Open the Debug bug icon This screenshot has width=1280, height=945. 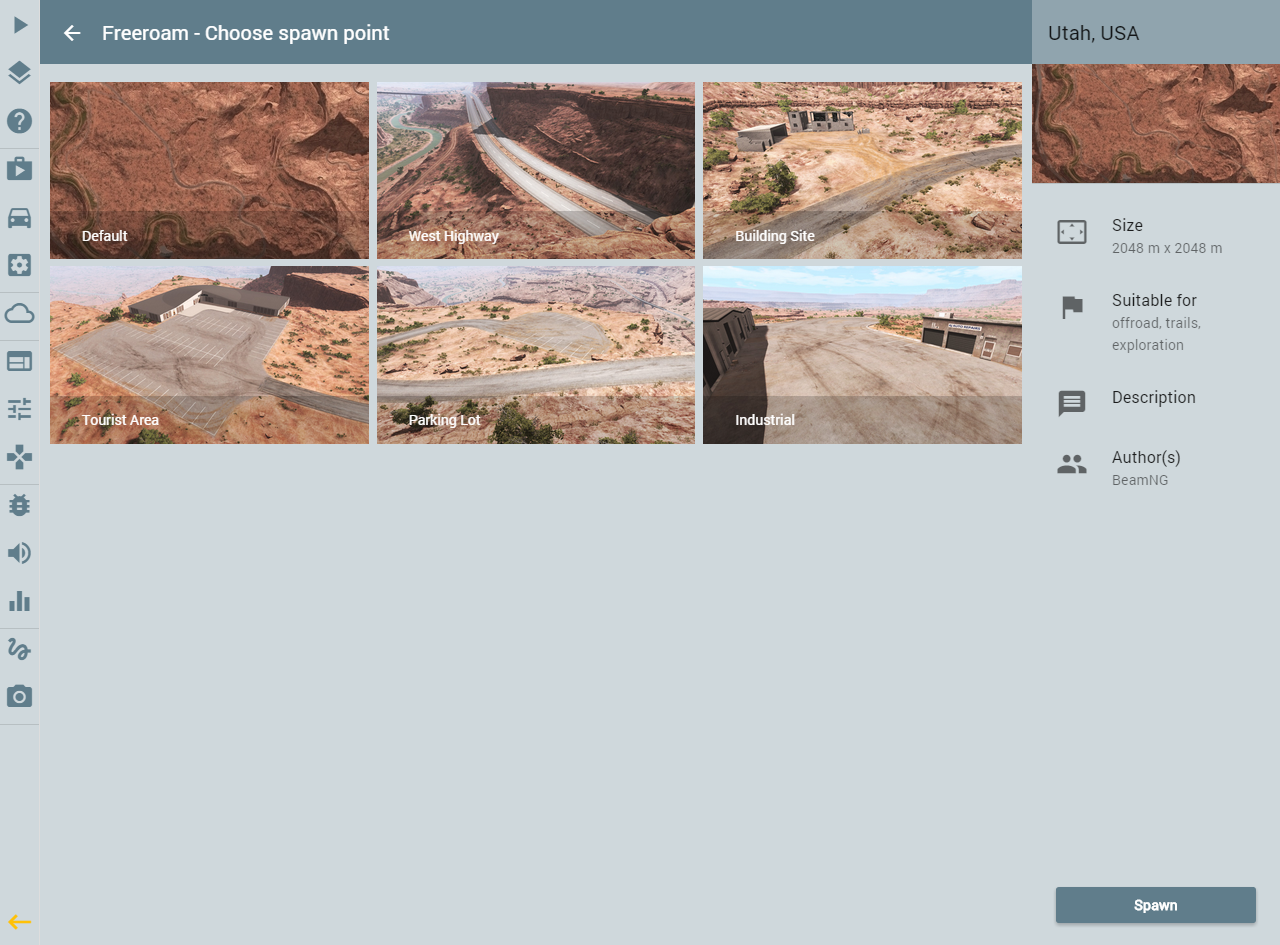tap(20, 505)
